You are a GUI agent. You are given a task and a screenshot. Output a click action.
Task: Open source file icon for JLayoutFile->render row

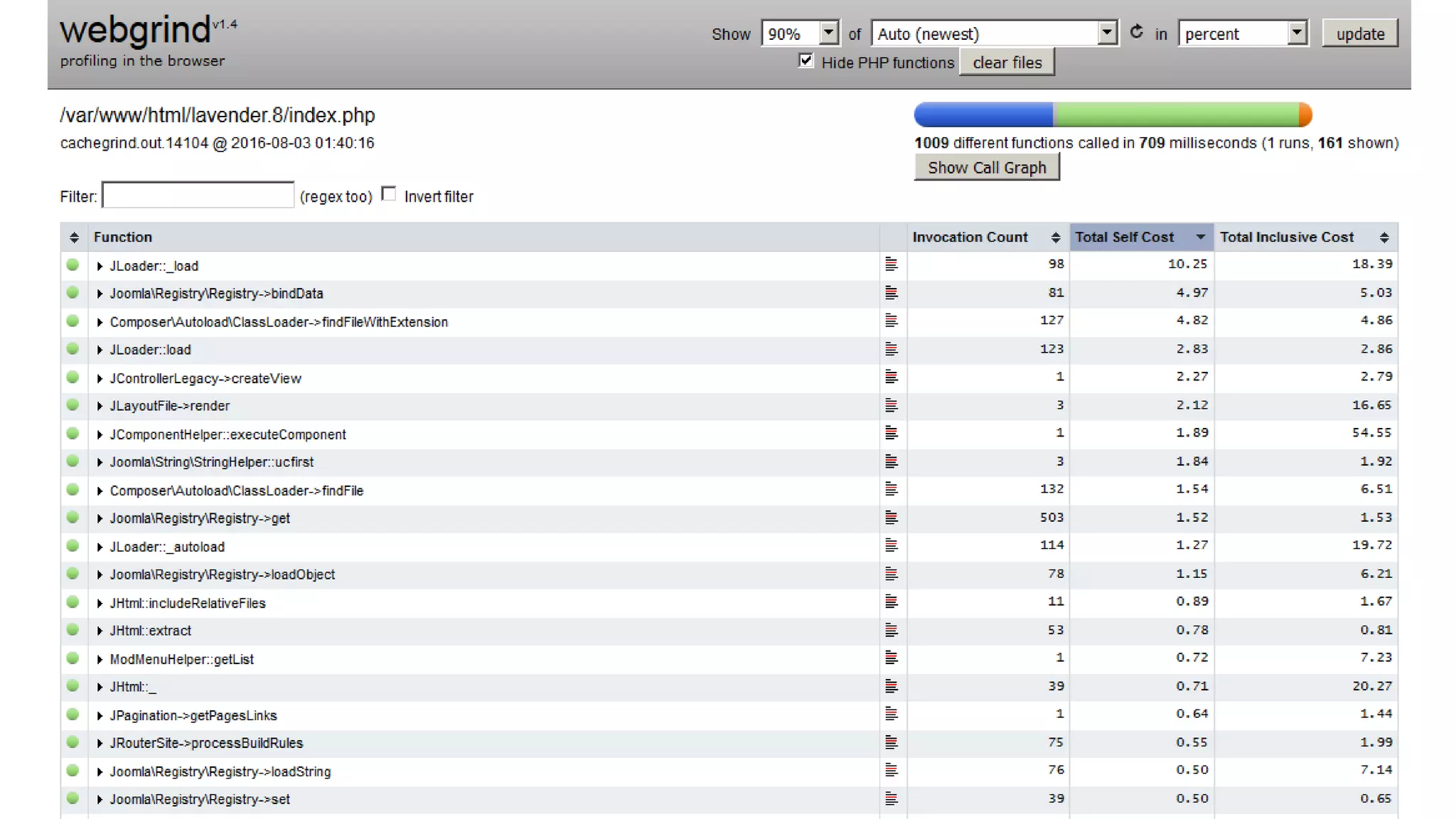892,405
